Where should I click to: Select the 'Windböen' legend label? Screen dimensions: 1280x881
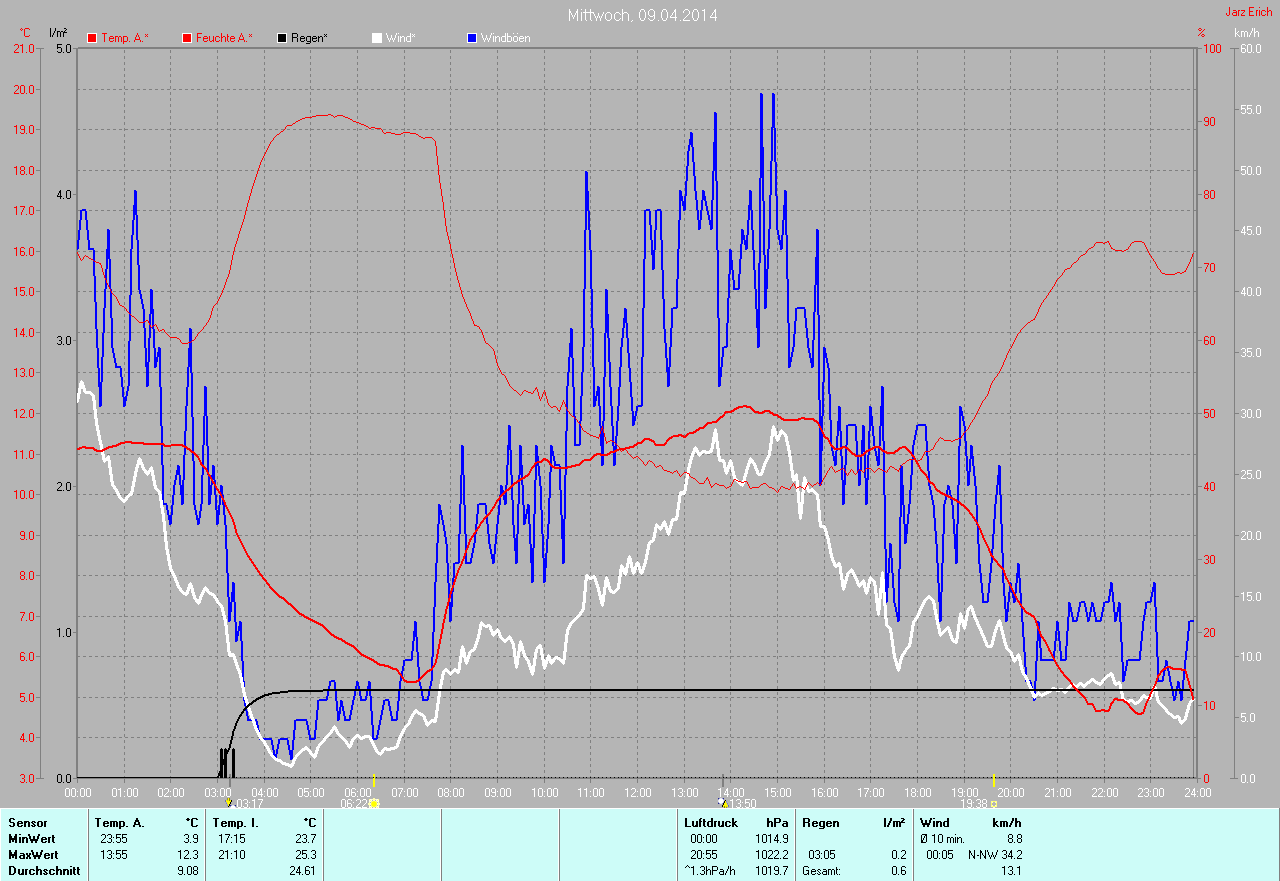(506, 38)
